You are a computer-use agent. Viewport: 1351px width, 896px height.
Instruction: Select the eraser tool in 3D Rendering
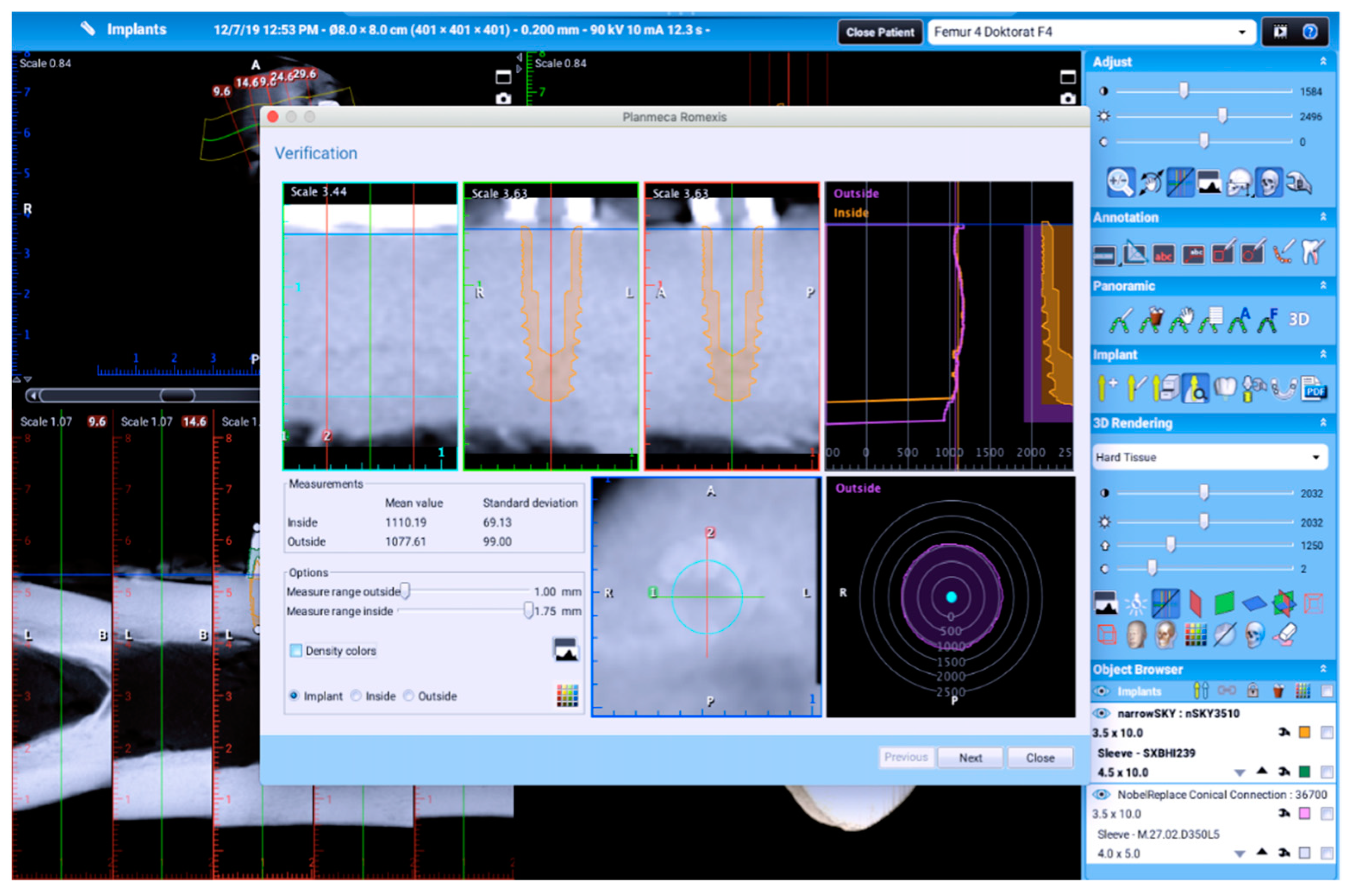click(x=1284, y=635)
